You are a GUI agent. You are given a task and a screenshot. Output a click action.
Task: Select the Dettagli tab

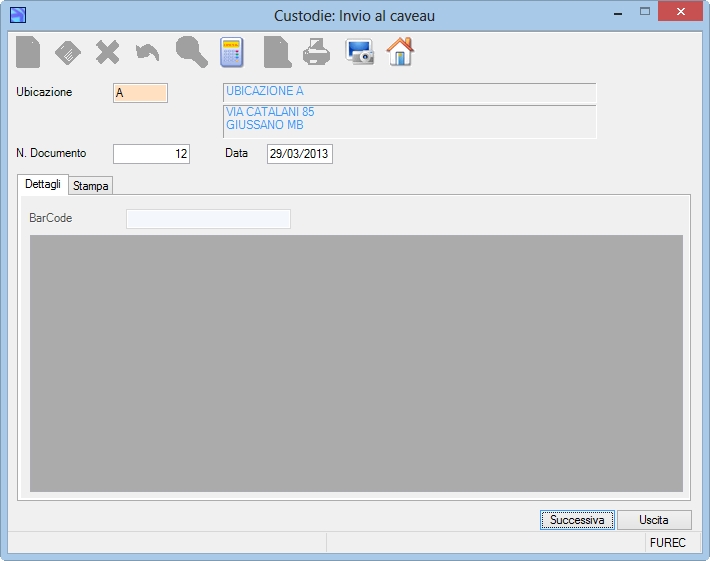(43, 184)
